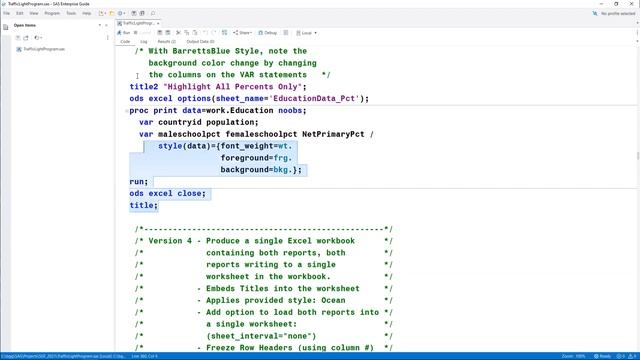The width and height of the screenshot is (640, 360).
Task: Click the 'Version 4' comment line
Action: pos(264,241)
